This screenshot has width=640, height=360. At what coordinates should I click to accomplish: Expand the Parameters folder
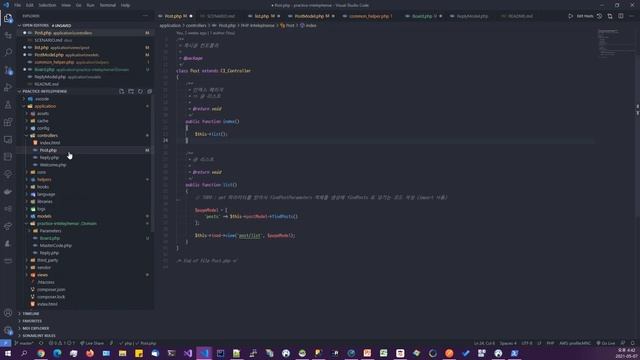tap(50, 231)
